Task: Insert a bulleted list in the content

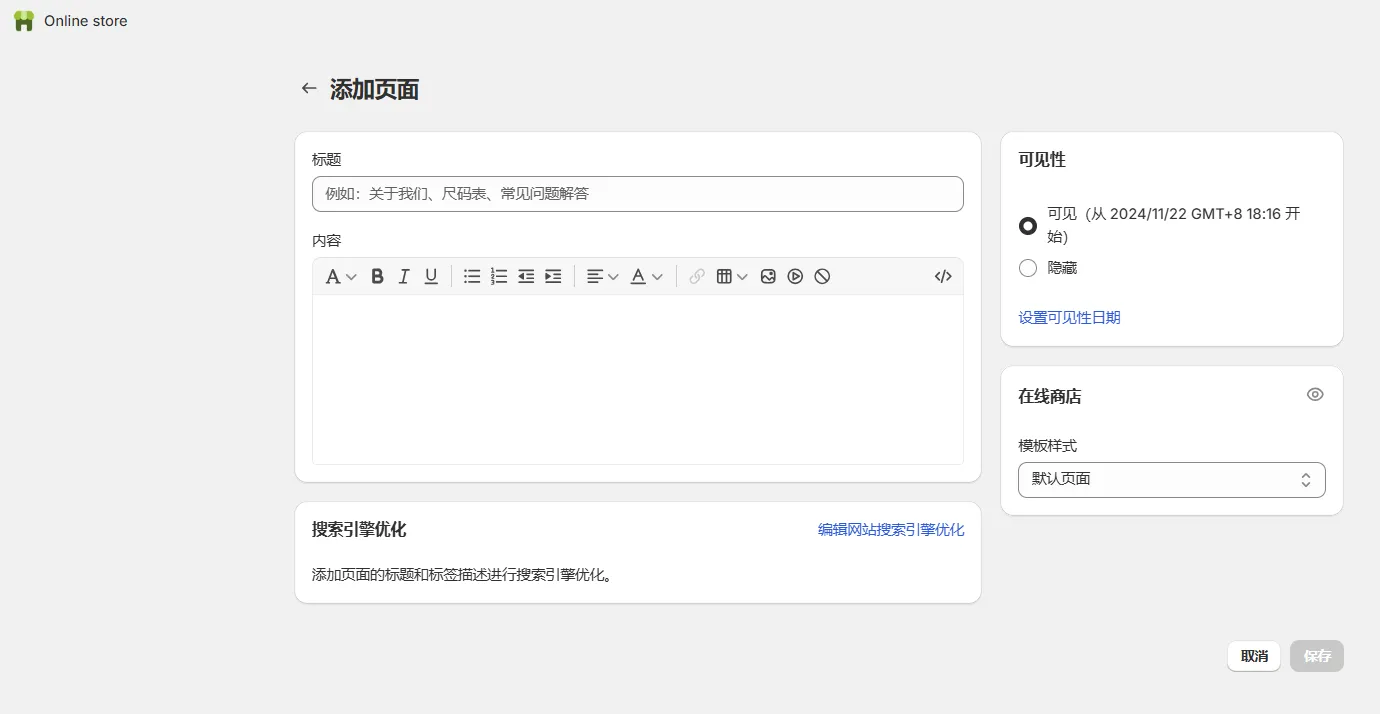Action: [x=472, y=276]
